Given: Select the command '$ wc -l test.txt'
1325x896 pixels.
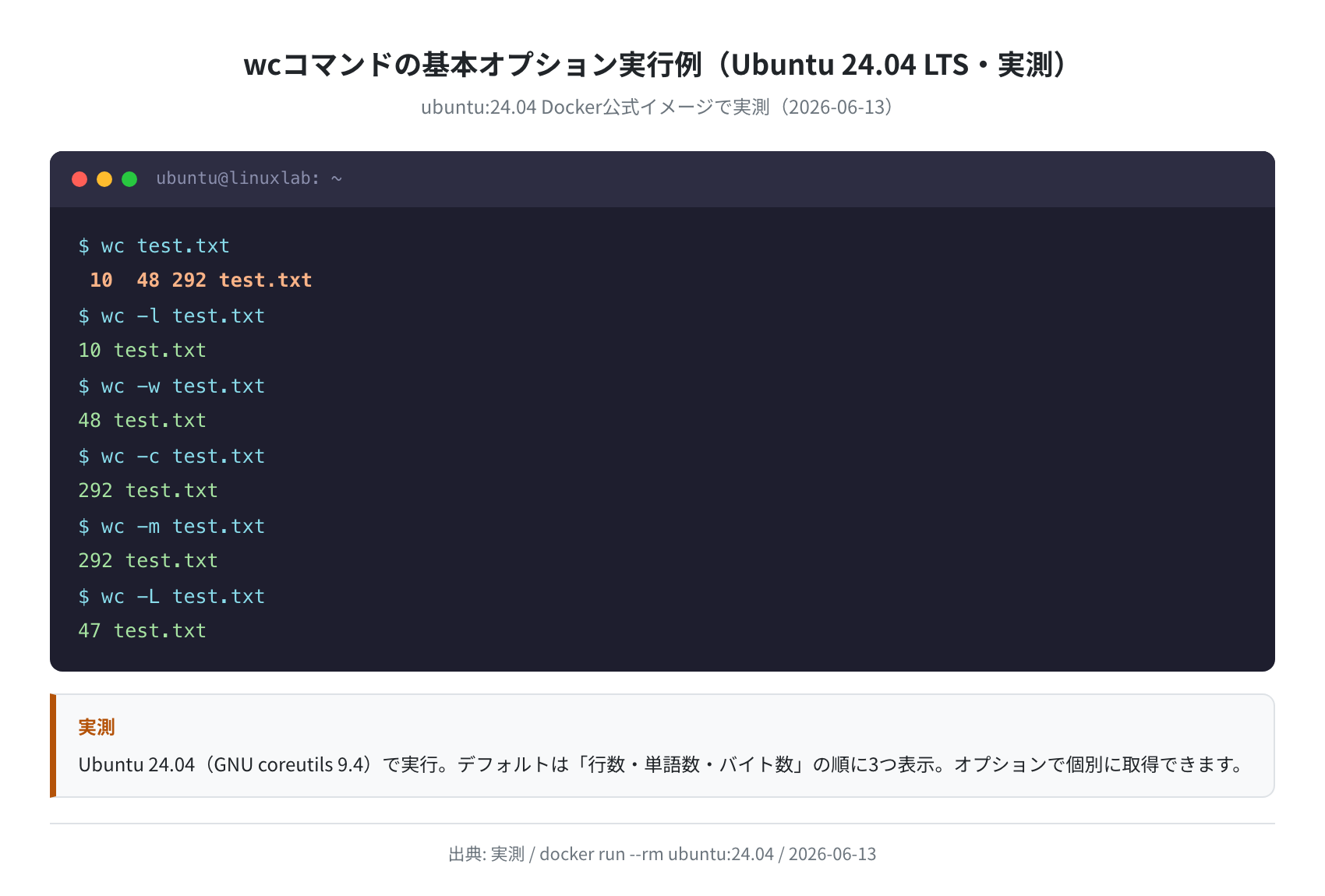Looking at the screenshot, I should coord(171,316).
